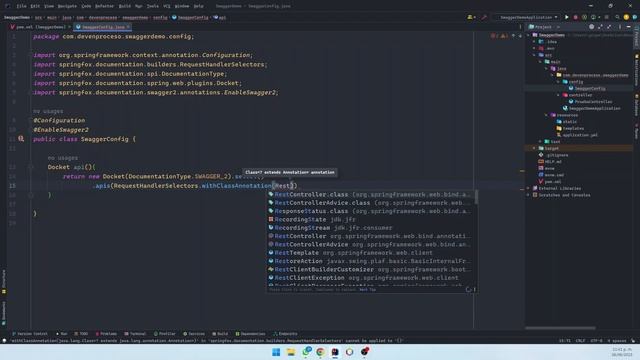
Task: Open the Problems tool window
Action: [106, 333]
